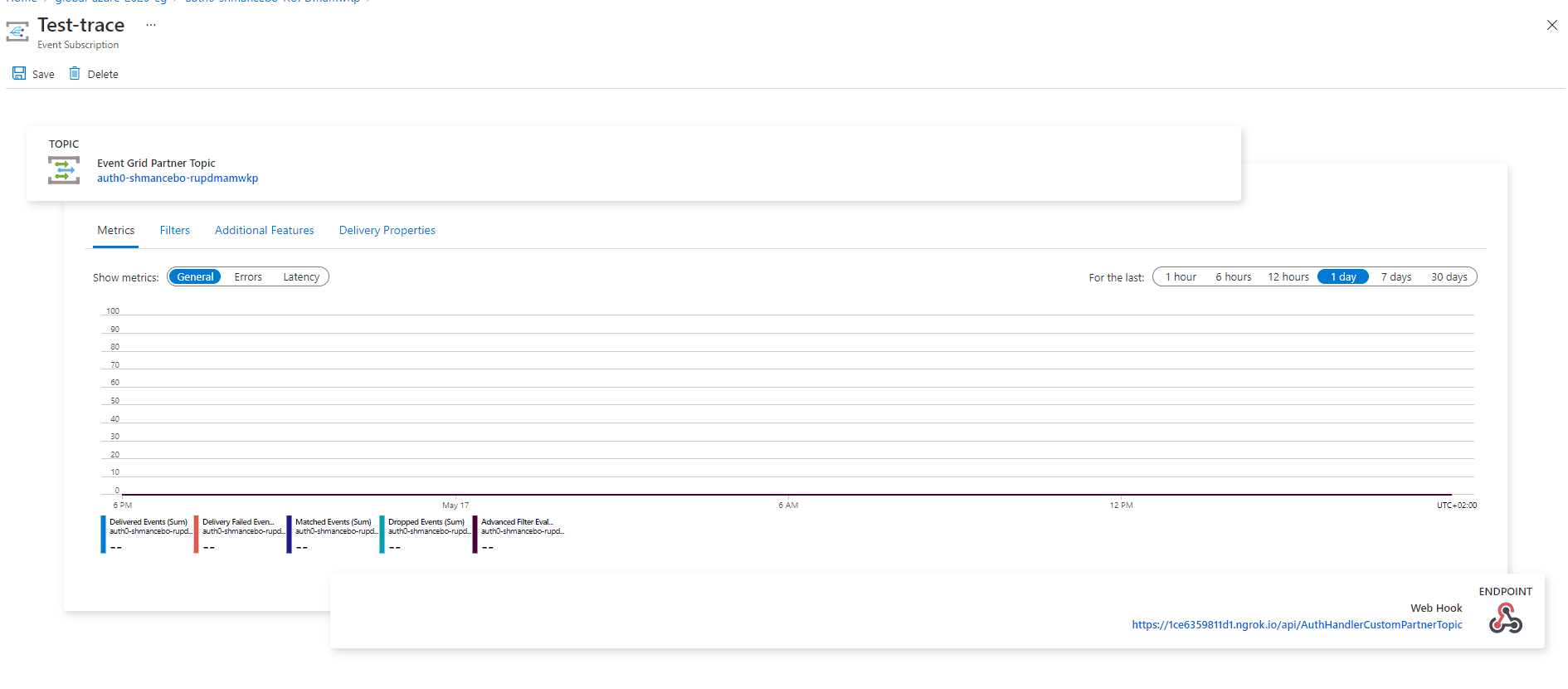The image size is (1568, 689).
Task: Click the Dropped Events teal legend swatch
Action: coord(382,535)
